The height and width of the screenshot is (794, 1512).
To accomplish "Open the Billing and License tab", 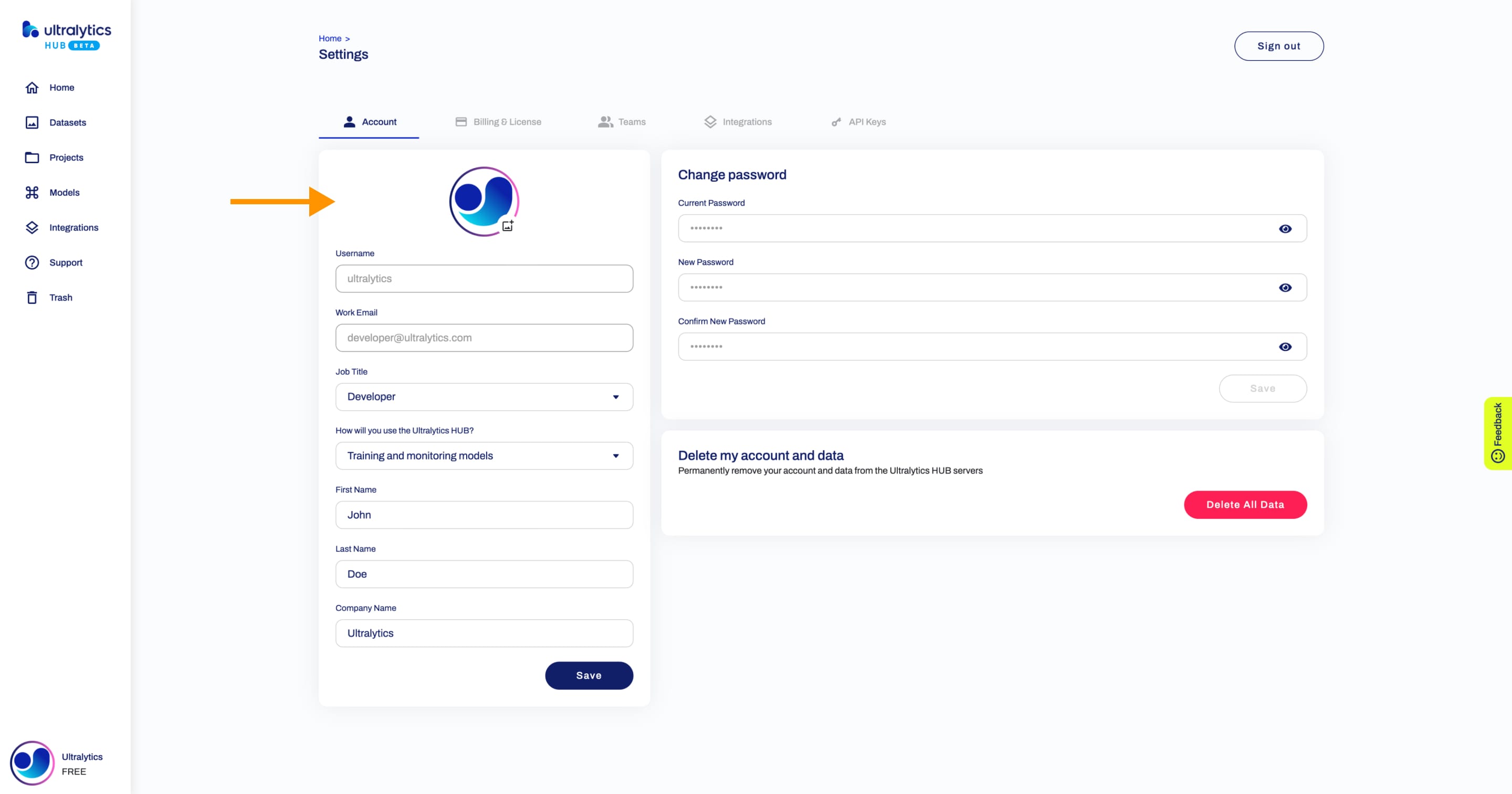I will coord(507,122).
